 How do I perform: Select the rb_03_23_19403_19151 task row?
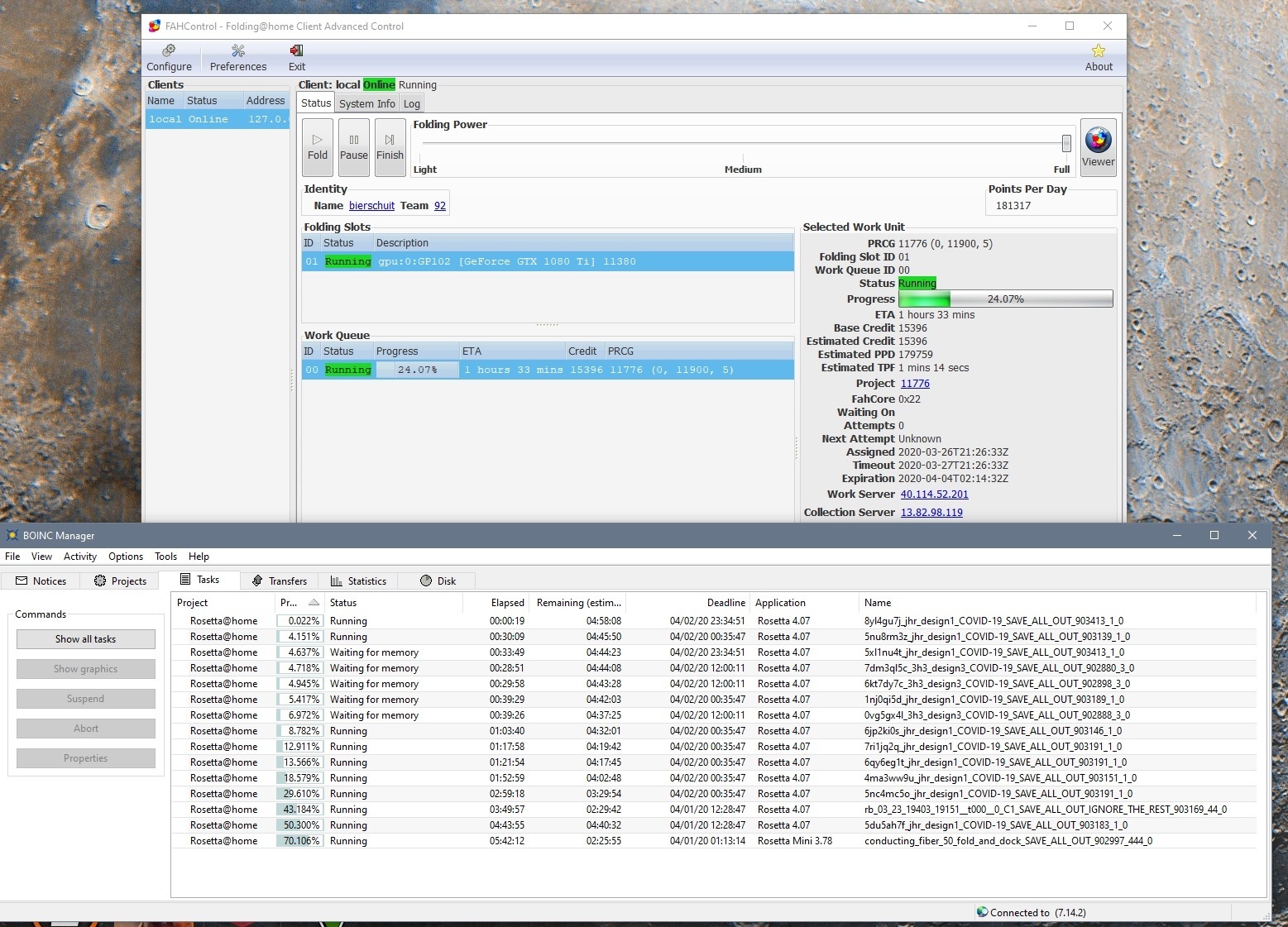[x=714, y=810]
